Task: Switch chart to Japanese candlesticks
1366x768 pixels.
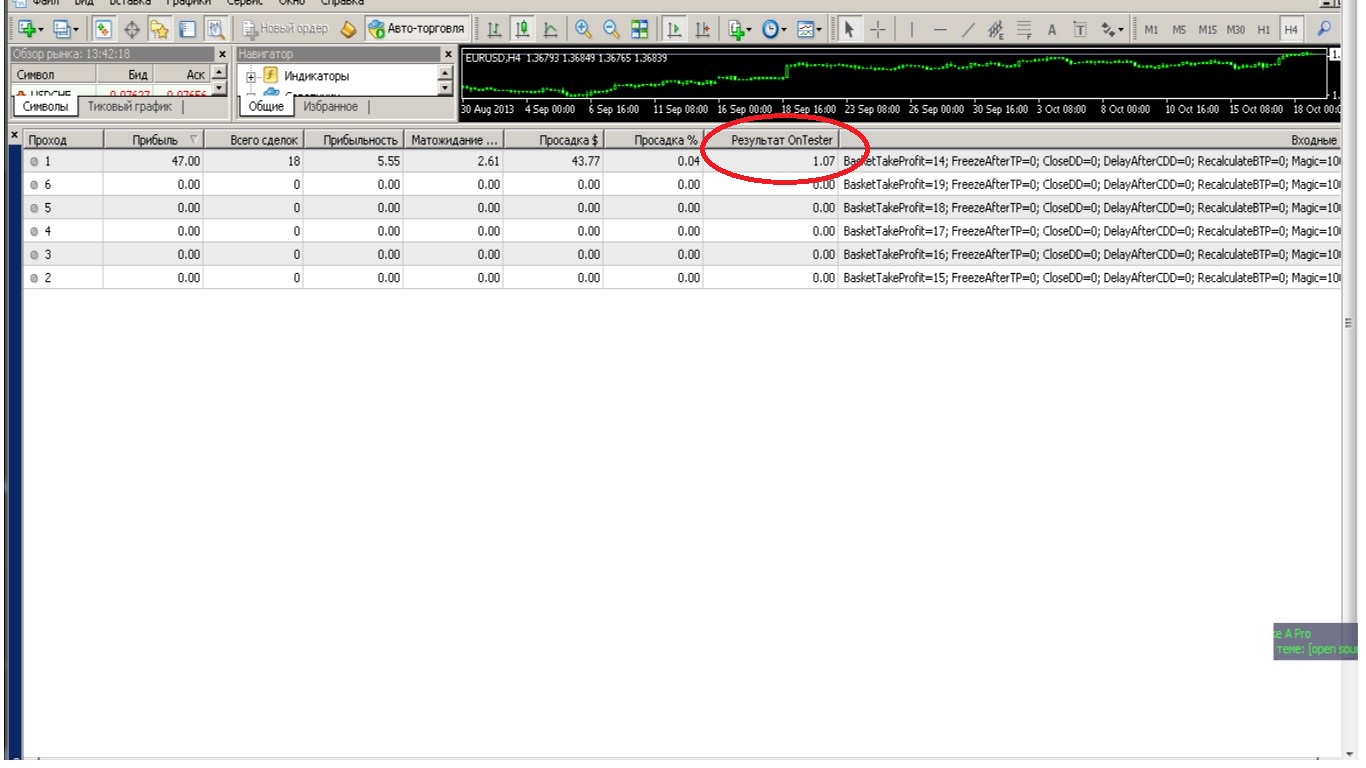Action: point(523,29)
